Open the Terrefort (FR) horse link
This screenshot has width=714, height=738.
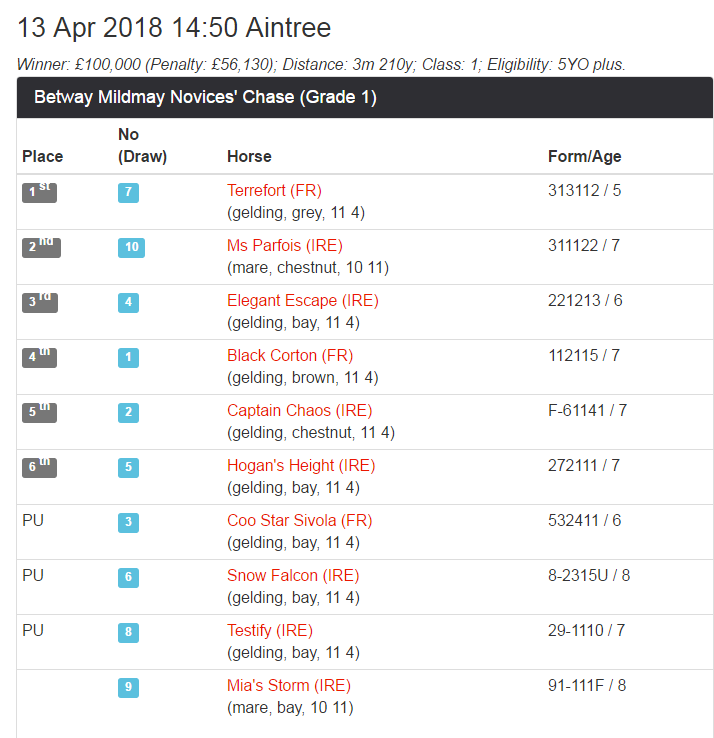tap(274, 190)
